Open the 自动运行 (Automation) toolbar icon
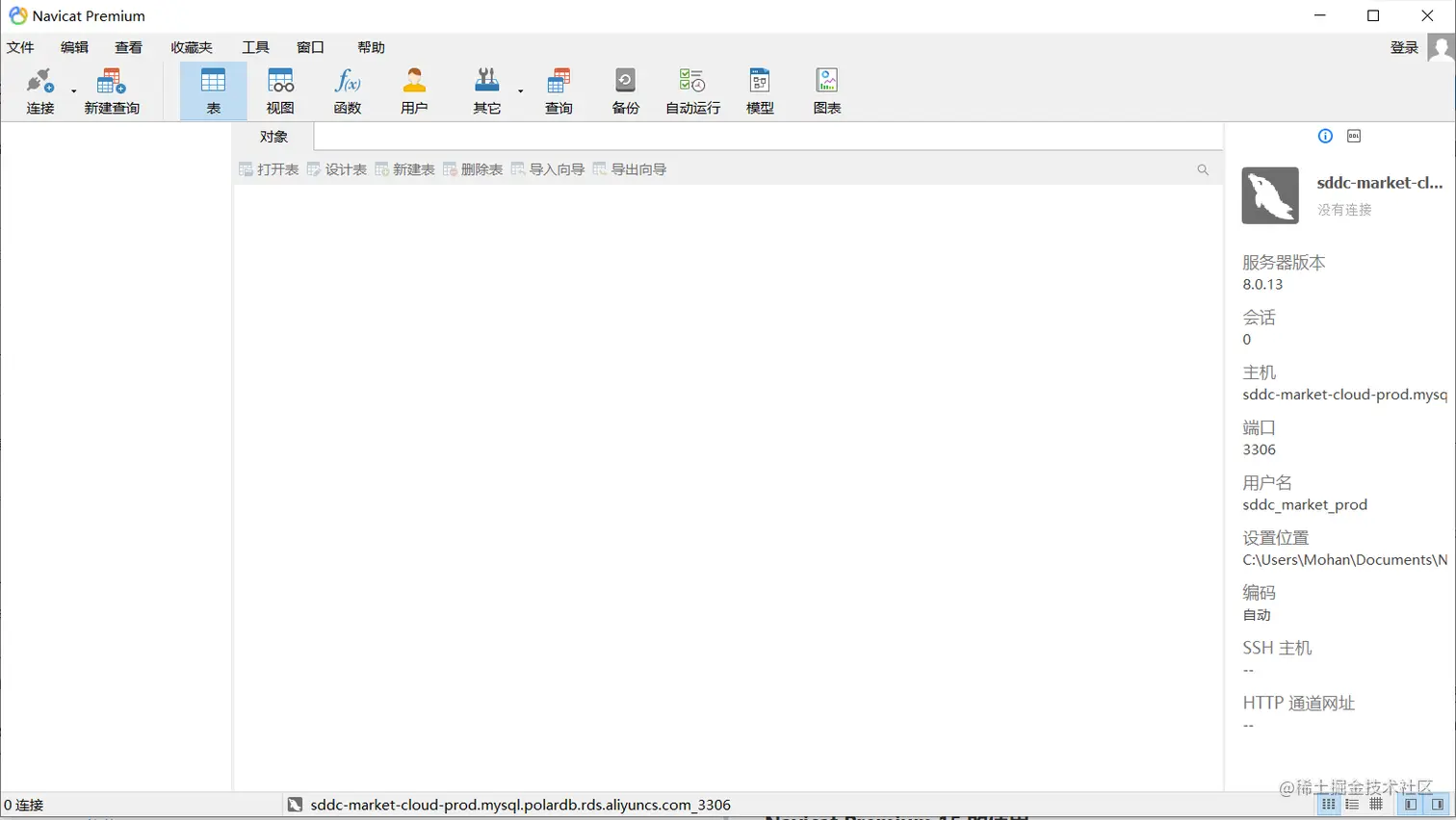This screenshot has width=1456, height=820. pyautogui.click(x=692, y=91)
